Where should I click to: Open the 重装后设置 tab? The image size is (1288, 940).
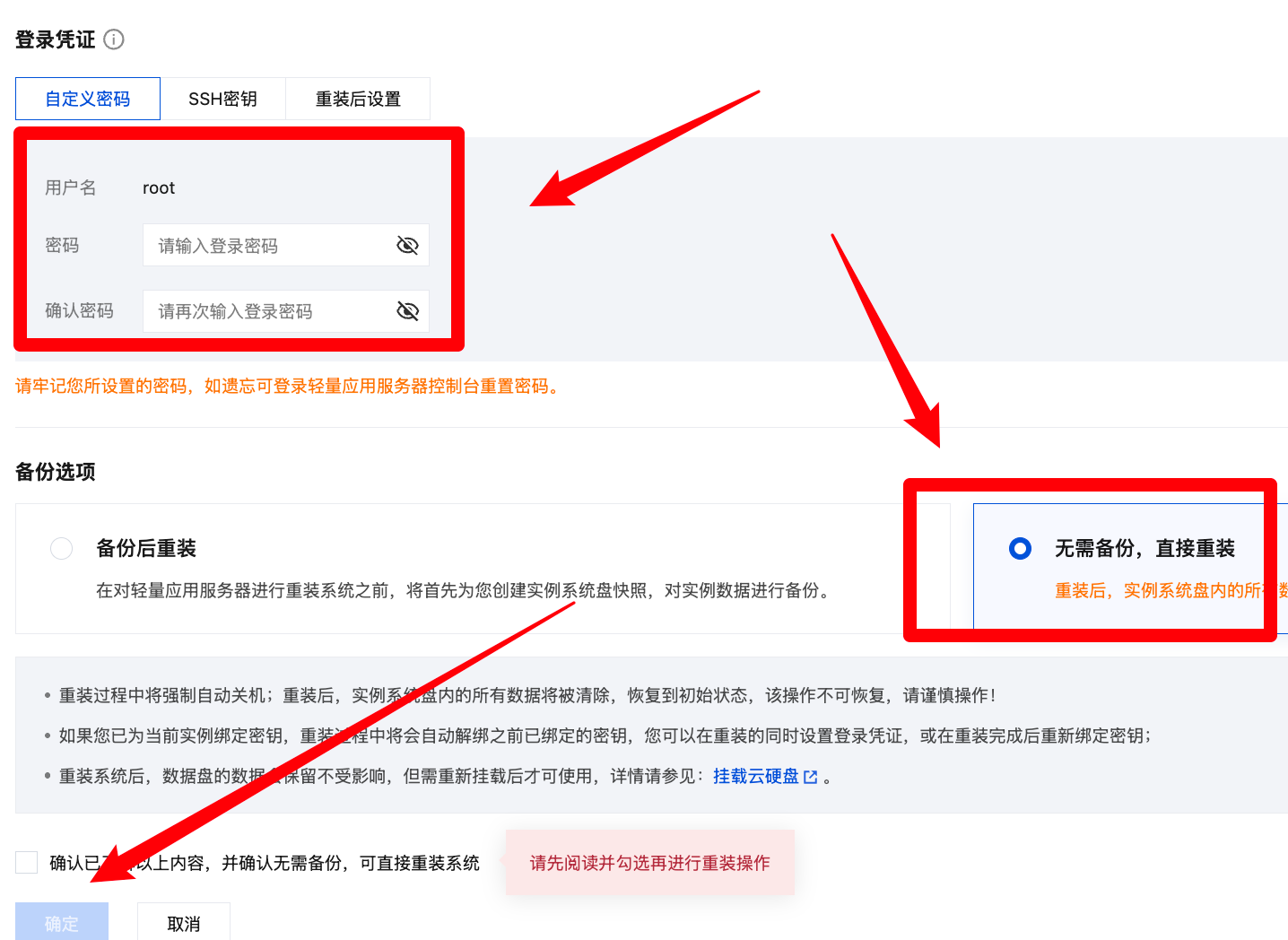tap(358, 99)
